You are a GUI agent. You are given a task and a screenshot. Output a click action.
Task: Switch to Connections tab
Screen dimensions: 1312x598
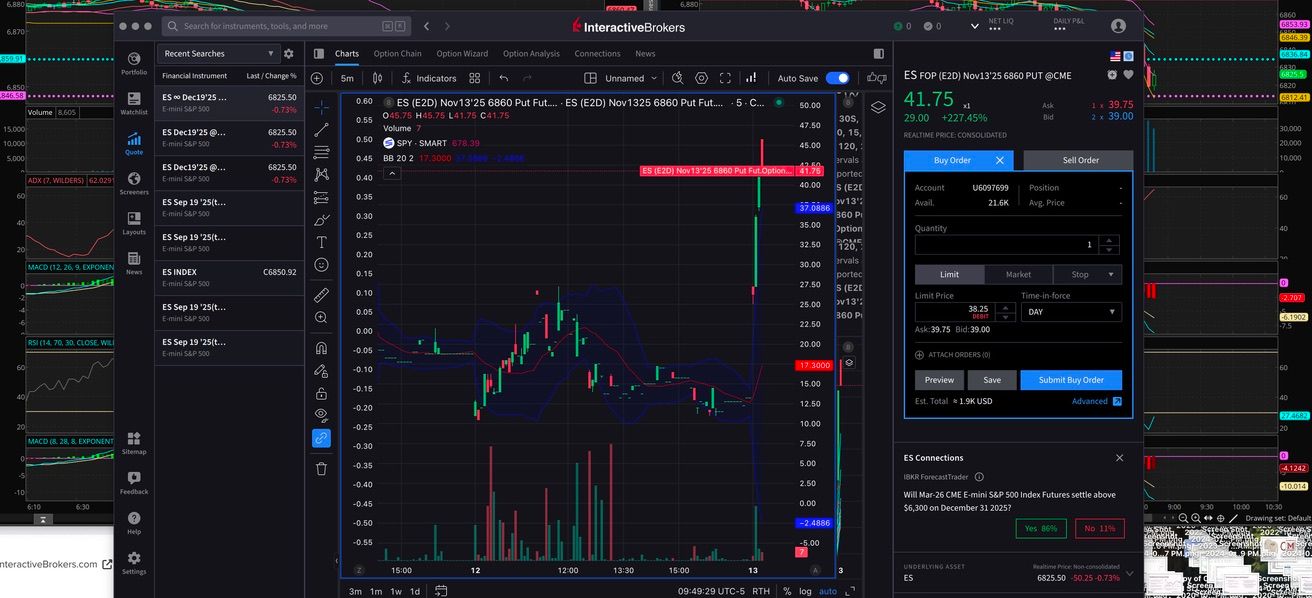pyautogui.click(x=597, y=54)
